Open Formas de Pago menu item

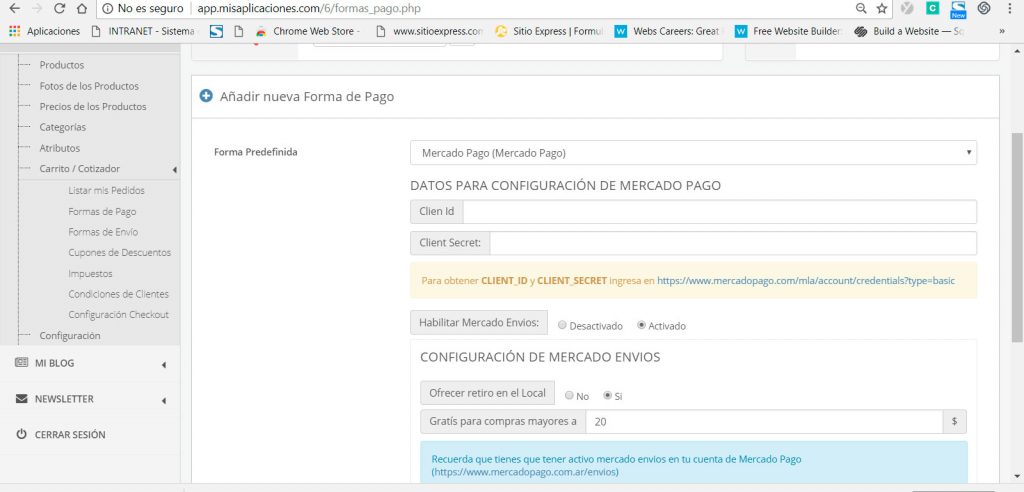pyautogui.click(x=102, y=211)
